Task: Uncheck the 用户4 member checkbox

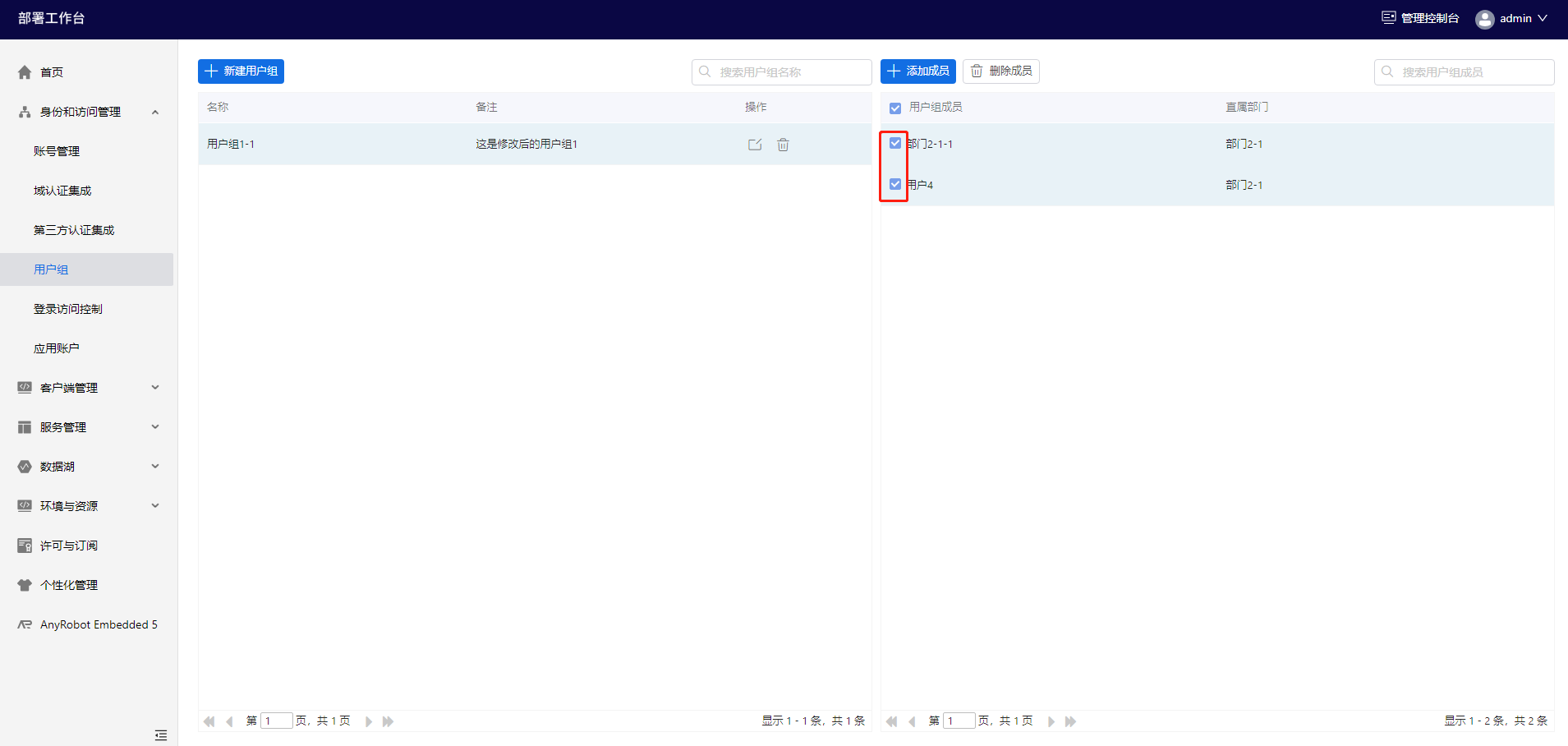Action: tap(895, 184)
